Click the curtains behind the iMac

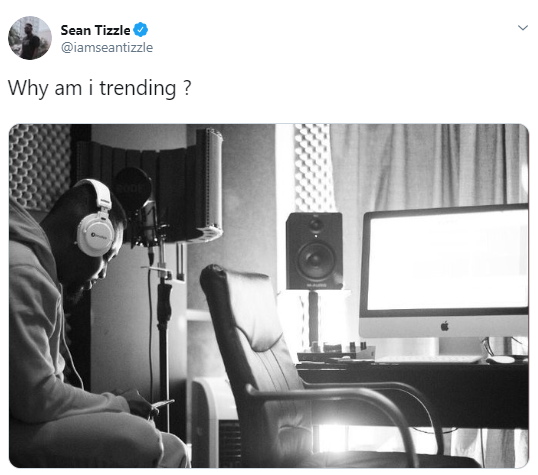(429, 166)
